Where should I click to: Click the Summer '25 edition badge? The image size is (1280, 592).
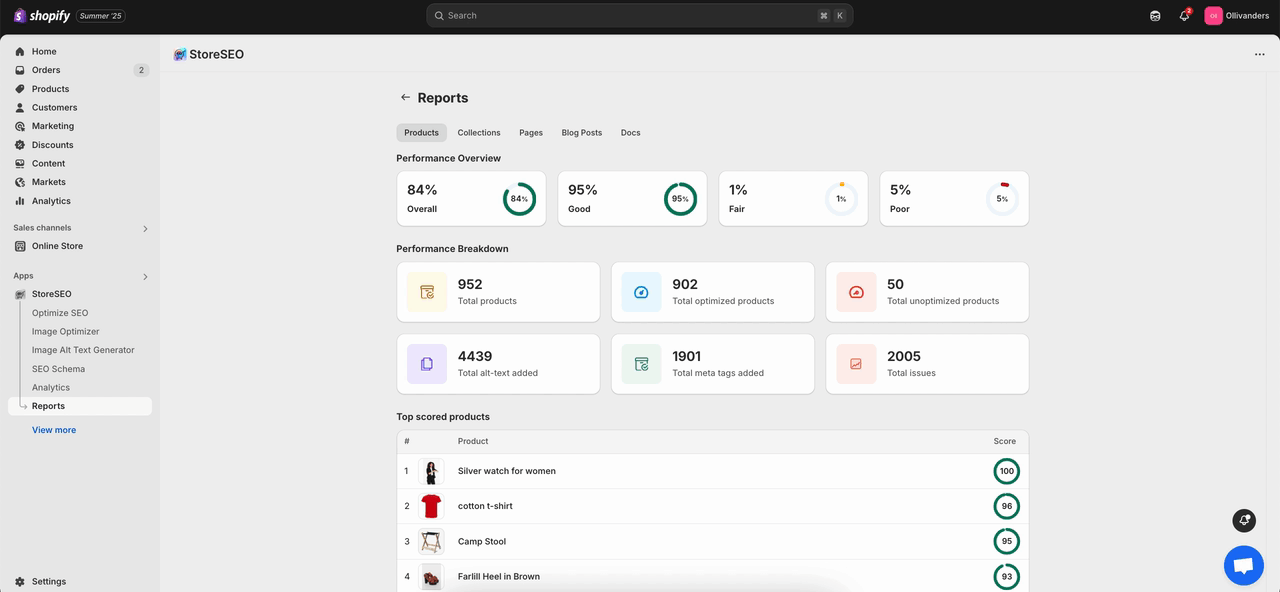click(101, 16)
